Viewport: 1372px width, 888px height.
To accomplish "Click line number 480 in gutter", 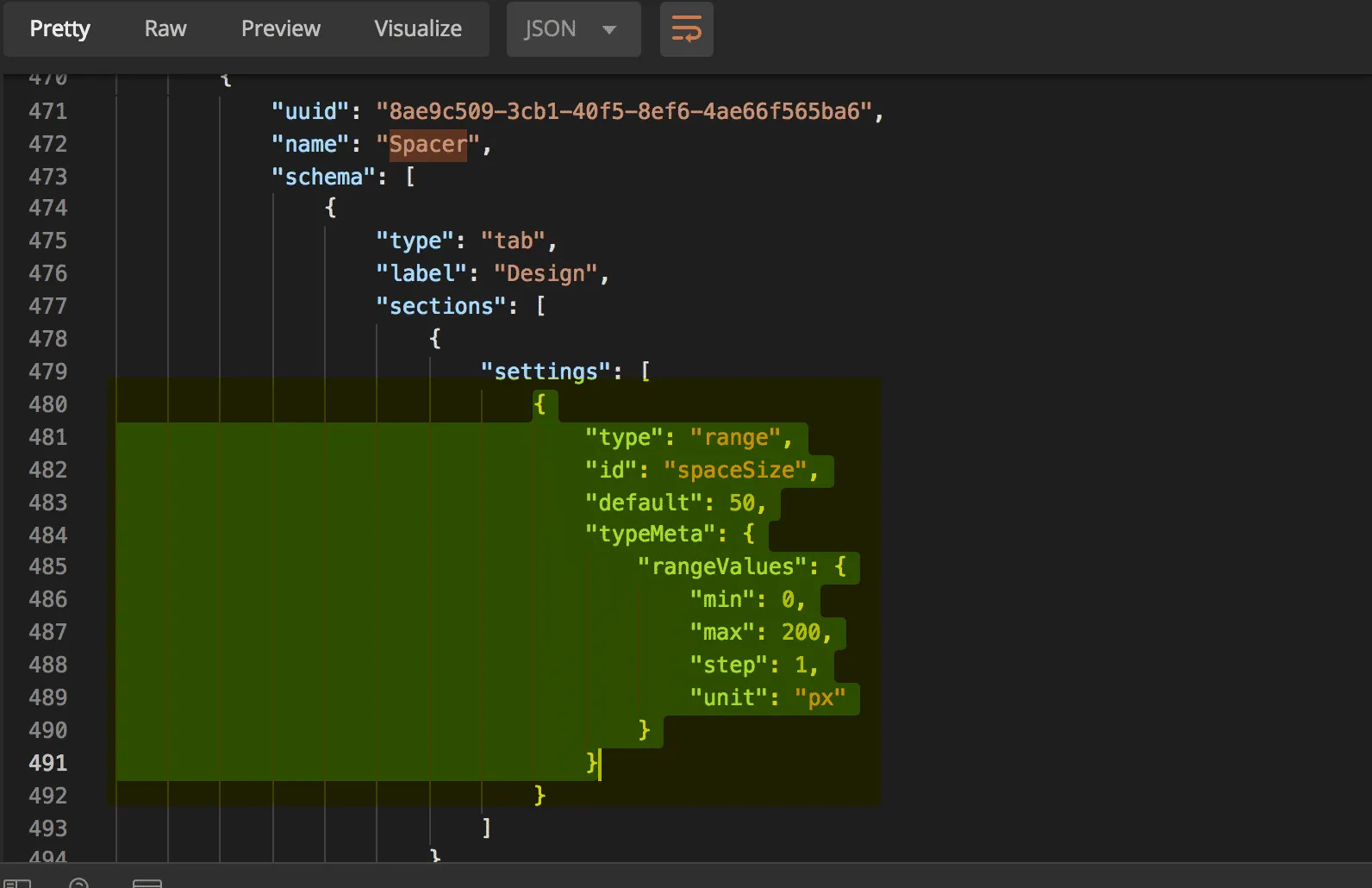I will [48, 404].
